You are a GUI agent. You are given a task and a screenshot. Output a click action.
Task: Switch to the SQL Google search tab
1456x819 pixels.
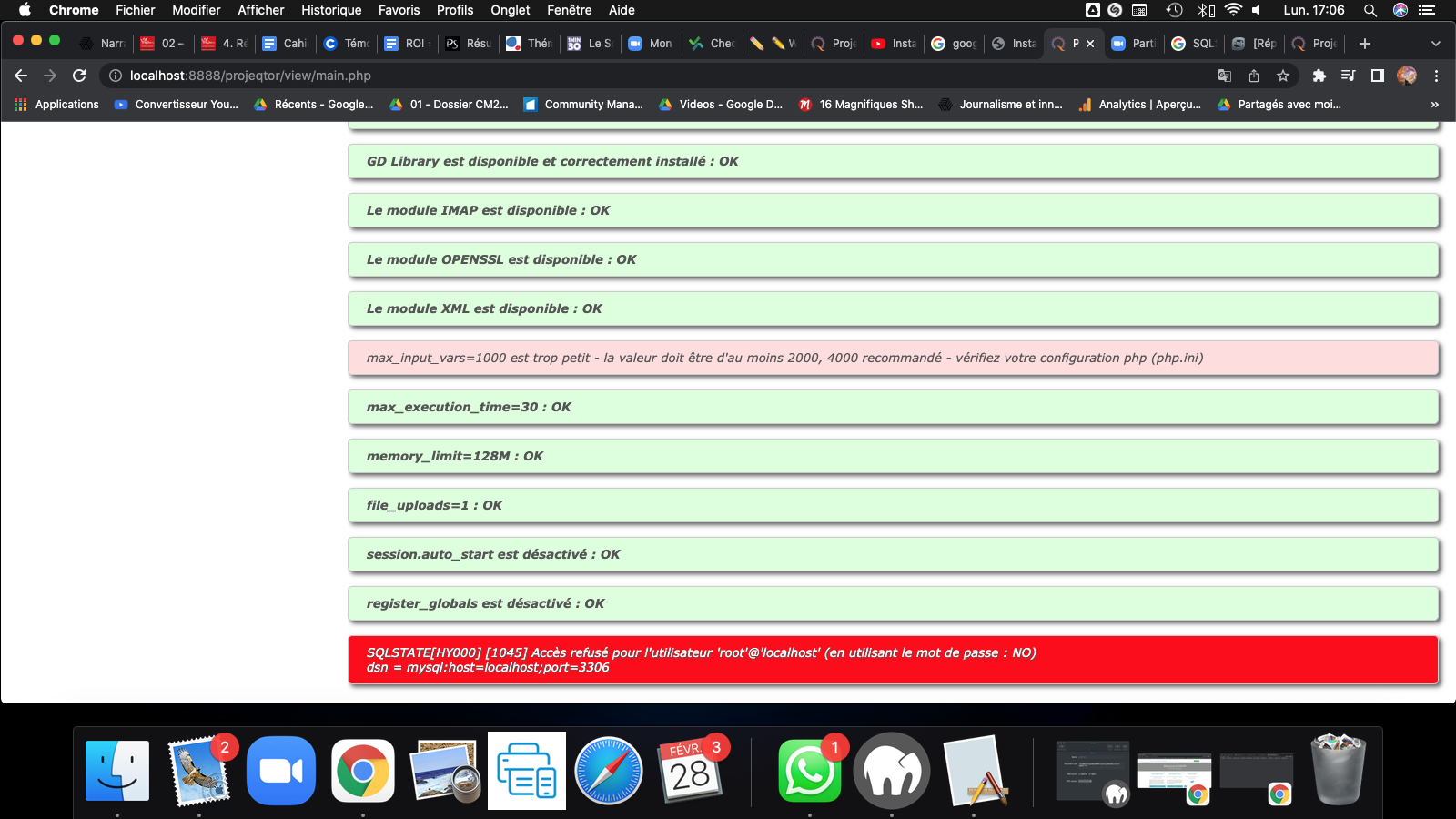point(1194,44)
